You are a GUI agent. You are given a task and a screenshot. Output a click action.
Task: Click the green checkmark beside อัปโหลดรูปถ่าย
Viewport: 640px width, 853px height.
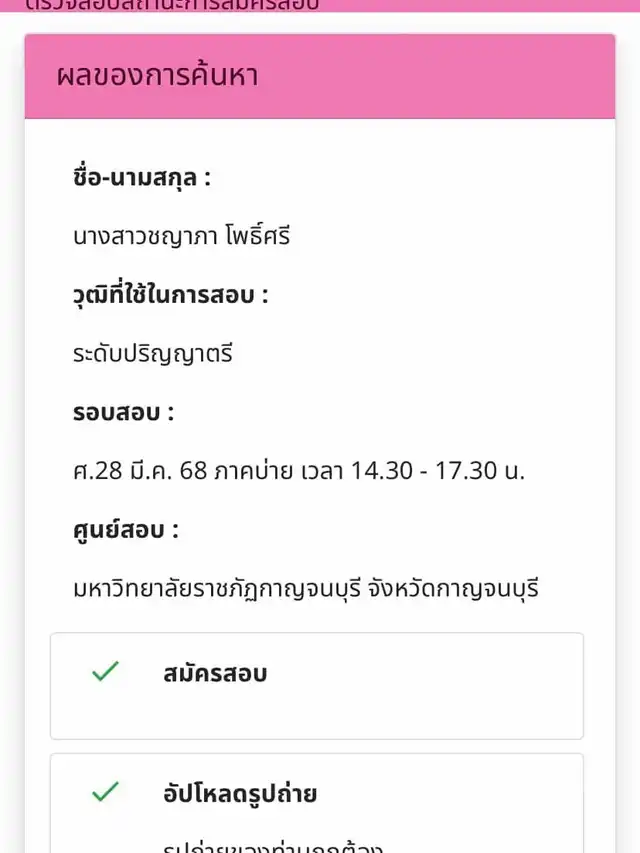pyautogui.click(x=105, y=793)
